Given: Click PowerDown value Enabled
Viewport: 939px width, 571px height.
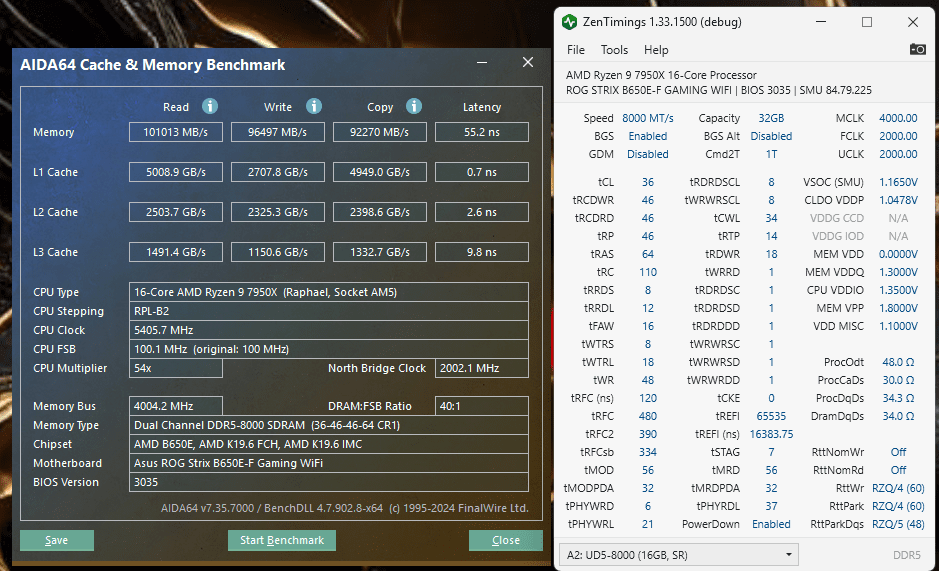Looking at the screenshot, I should pos(771,524).
